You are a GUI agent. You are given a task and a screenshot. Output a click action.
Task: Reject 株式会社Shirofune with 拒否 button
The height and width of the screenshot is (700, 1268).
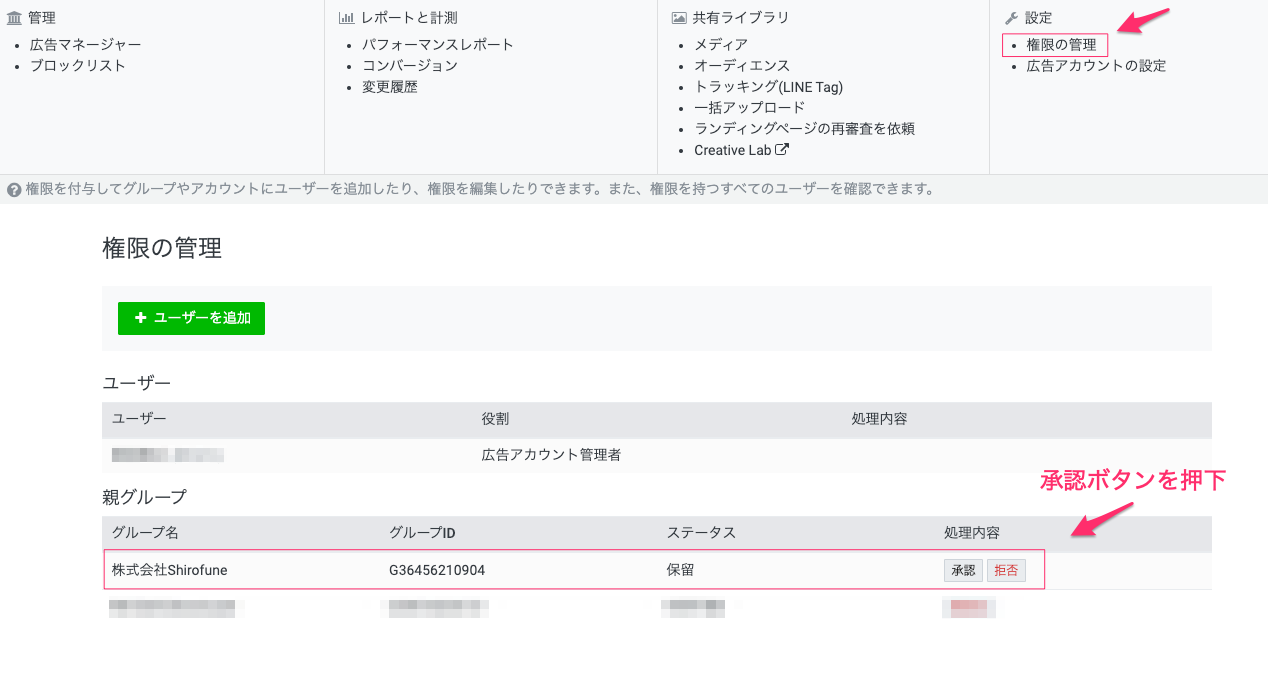[1006, 570]
